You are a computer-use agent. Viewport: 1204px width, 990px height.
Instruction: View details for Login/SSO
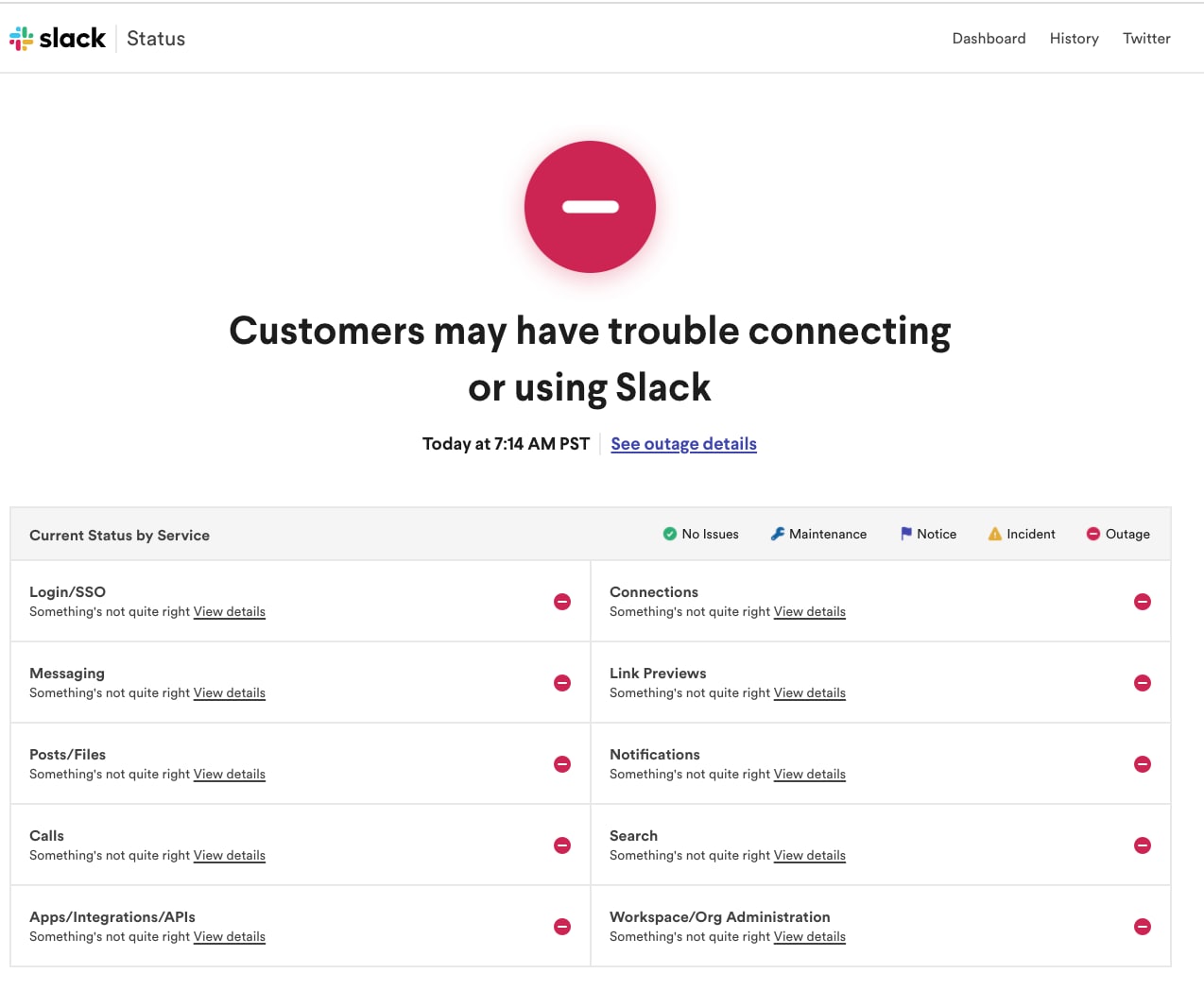tap(230, 612)
